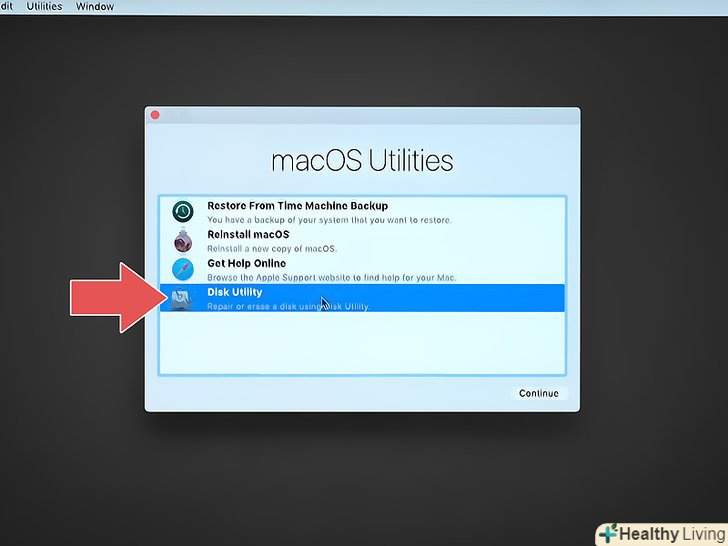728x546 pixels.
Task: Click "You have a backup of your system" description
Action: tap(329, 220)
